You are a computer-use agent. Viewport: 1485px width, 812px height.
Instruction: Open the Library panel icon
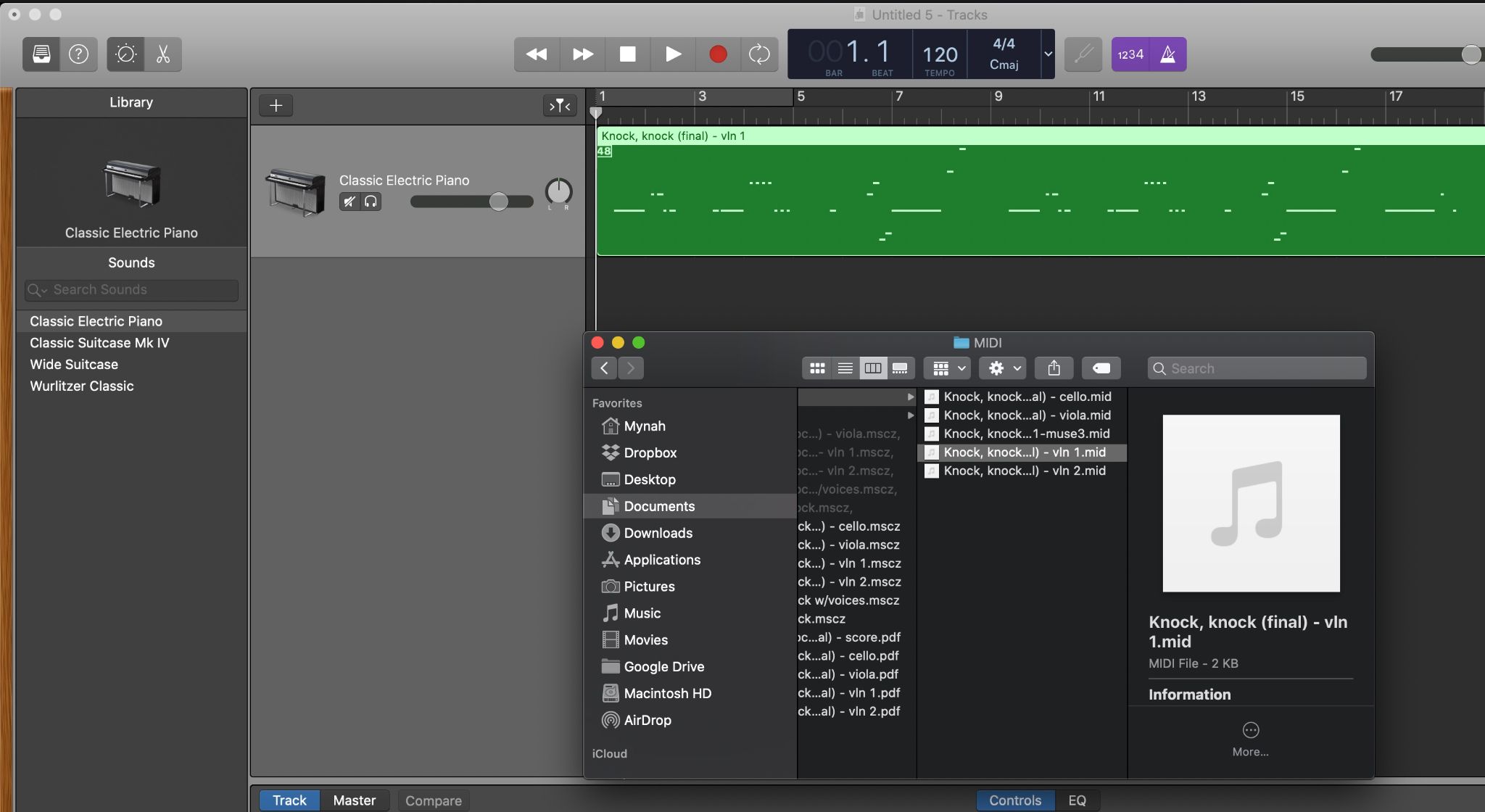click(x=41, y=54)
